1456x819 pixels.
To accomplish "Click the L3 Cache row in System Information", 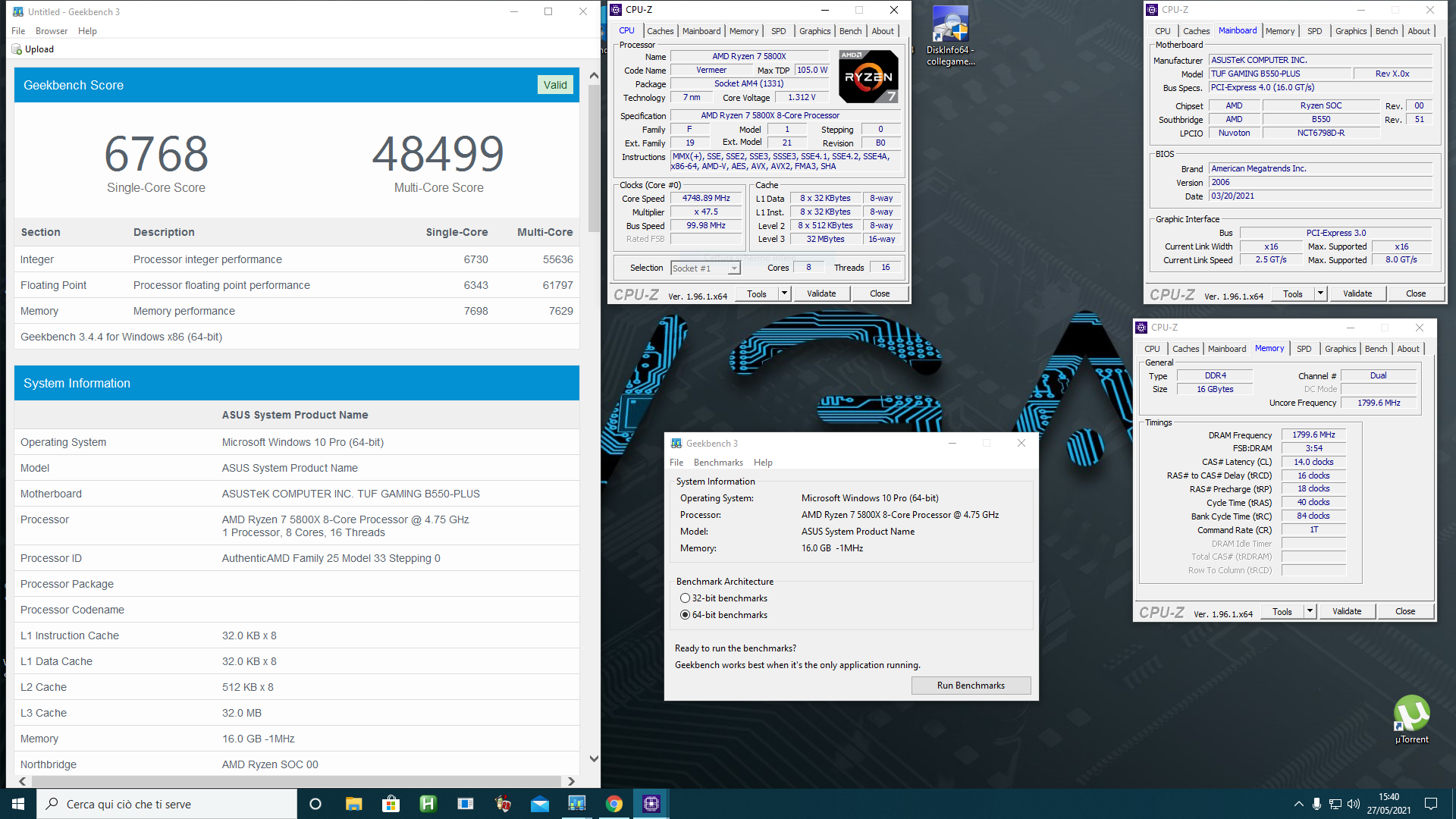I will coord(297,713).
